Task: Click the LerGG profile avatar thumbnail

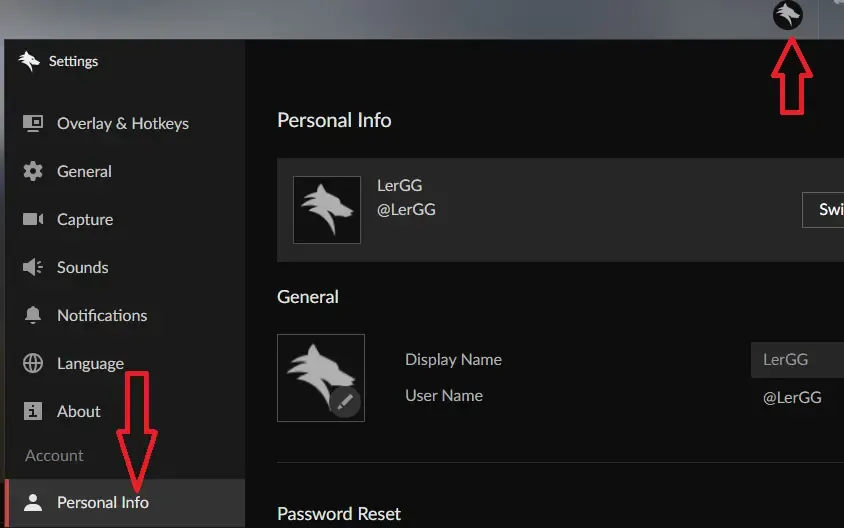Action: (x=327, y=210)
